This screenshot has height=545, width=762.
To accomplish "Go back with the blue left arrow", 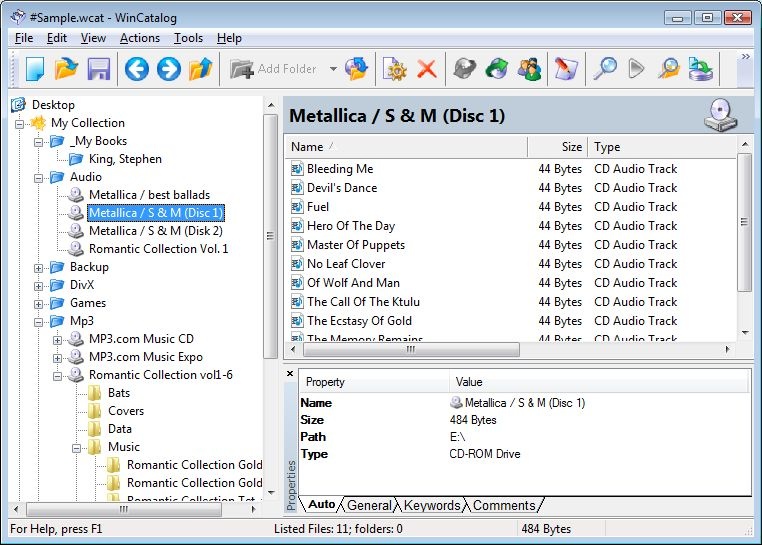I will pyautogui.click(x=137, y=69).
